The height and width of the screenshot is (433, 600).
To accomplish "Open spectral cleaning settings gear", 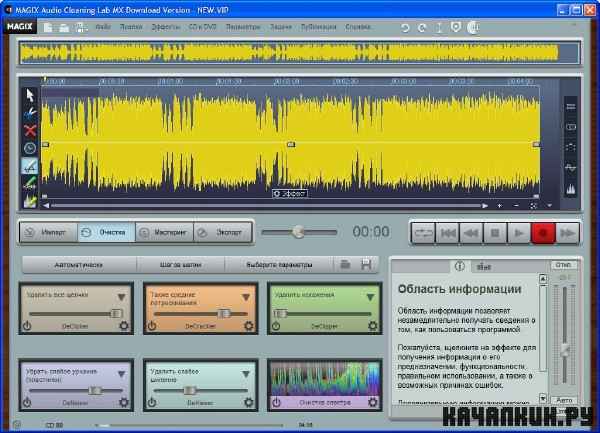I will click(372, 402).
